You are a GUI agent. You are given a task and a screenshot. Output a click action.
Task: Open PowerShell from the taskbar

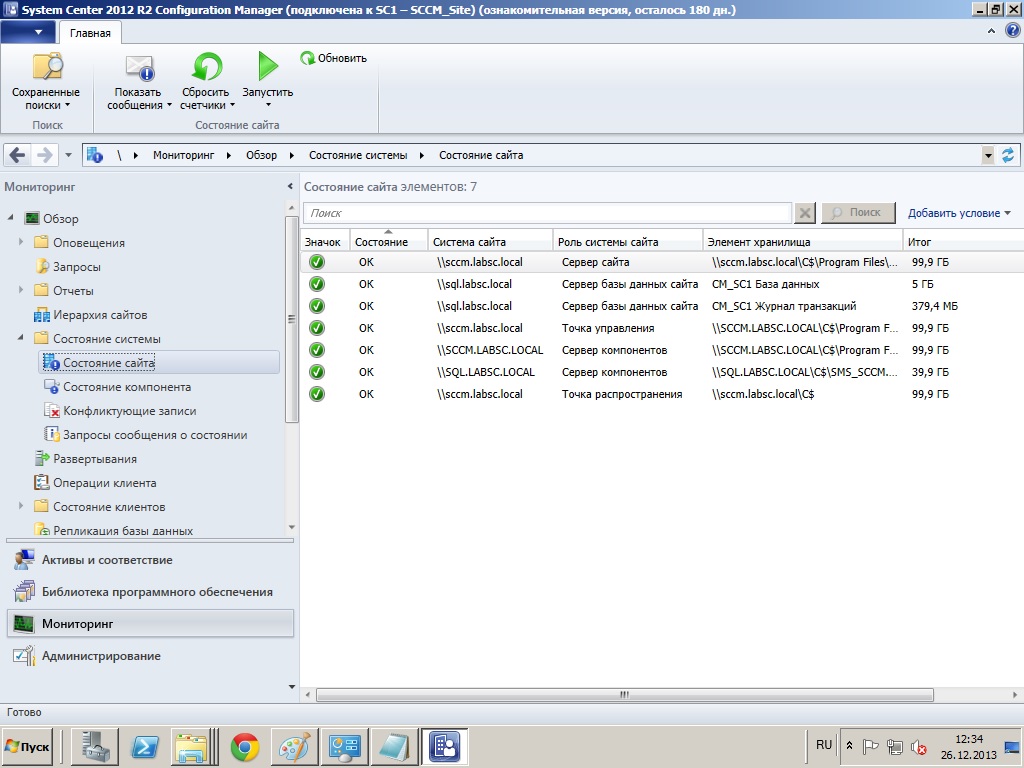click(x=145, y=746)
